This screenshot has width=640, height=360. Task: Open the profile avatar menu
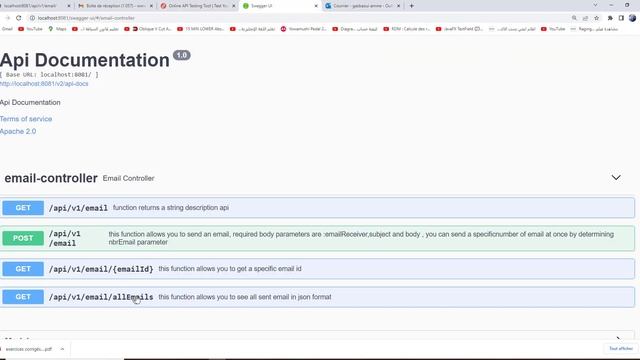[632, 18]
